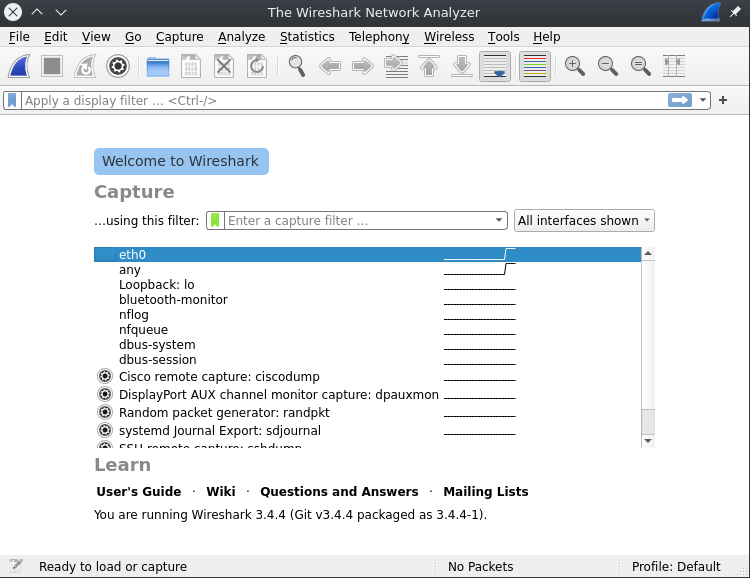Image resolution: width=750 pixels, height=578 pixels.
Task: Open the Telephony menu
Action: tap(379, 37)
